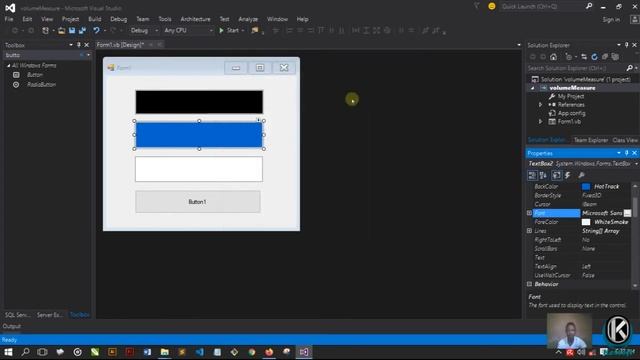Click the Font property ellipsis button
This screenshot has height=360, width=640.
point(627,213)
